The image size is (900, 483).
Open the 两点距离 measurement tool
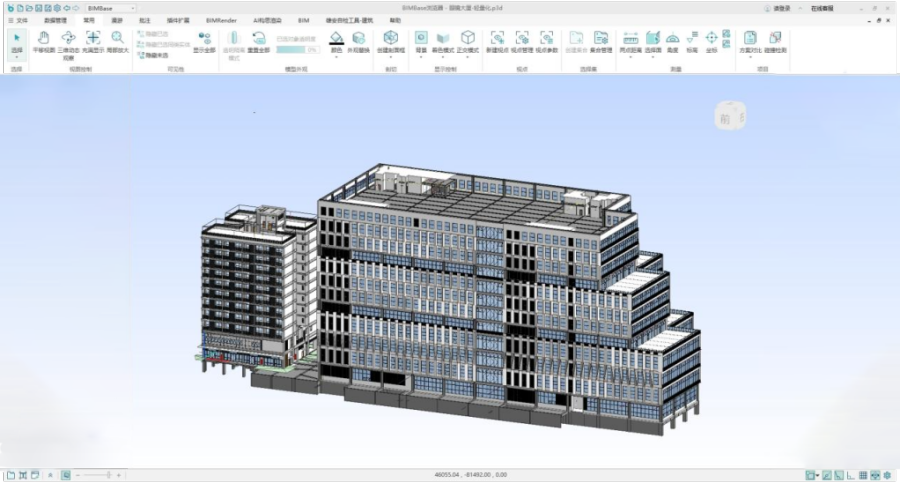point(630,41)
